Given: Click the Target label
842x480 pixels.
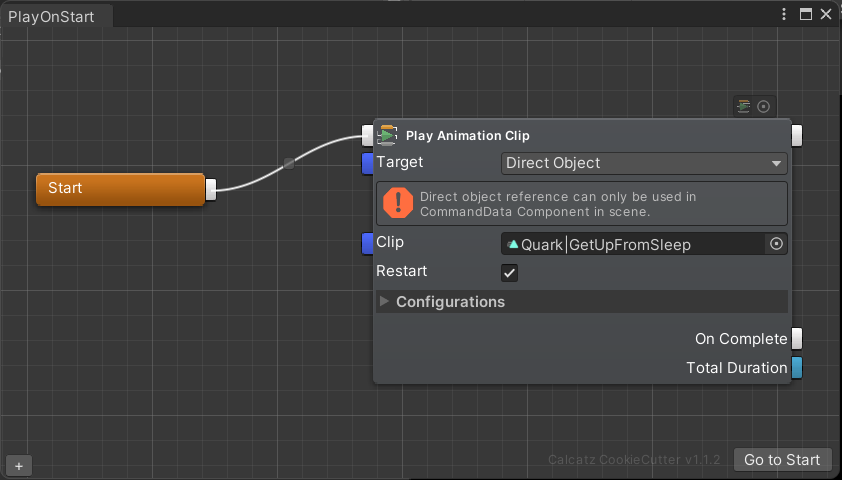Looking at the screenshot, I should [400, 162].
